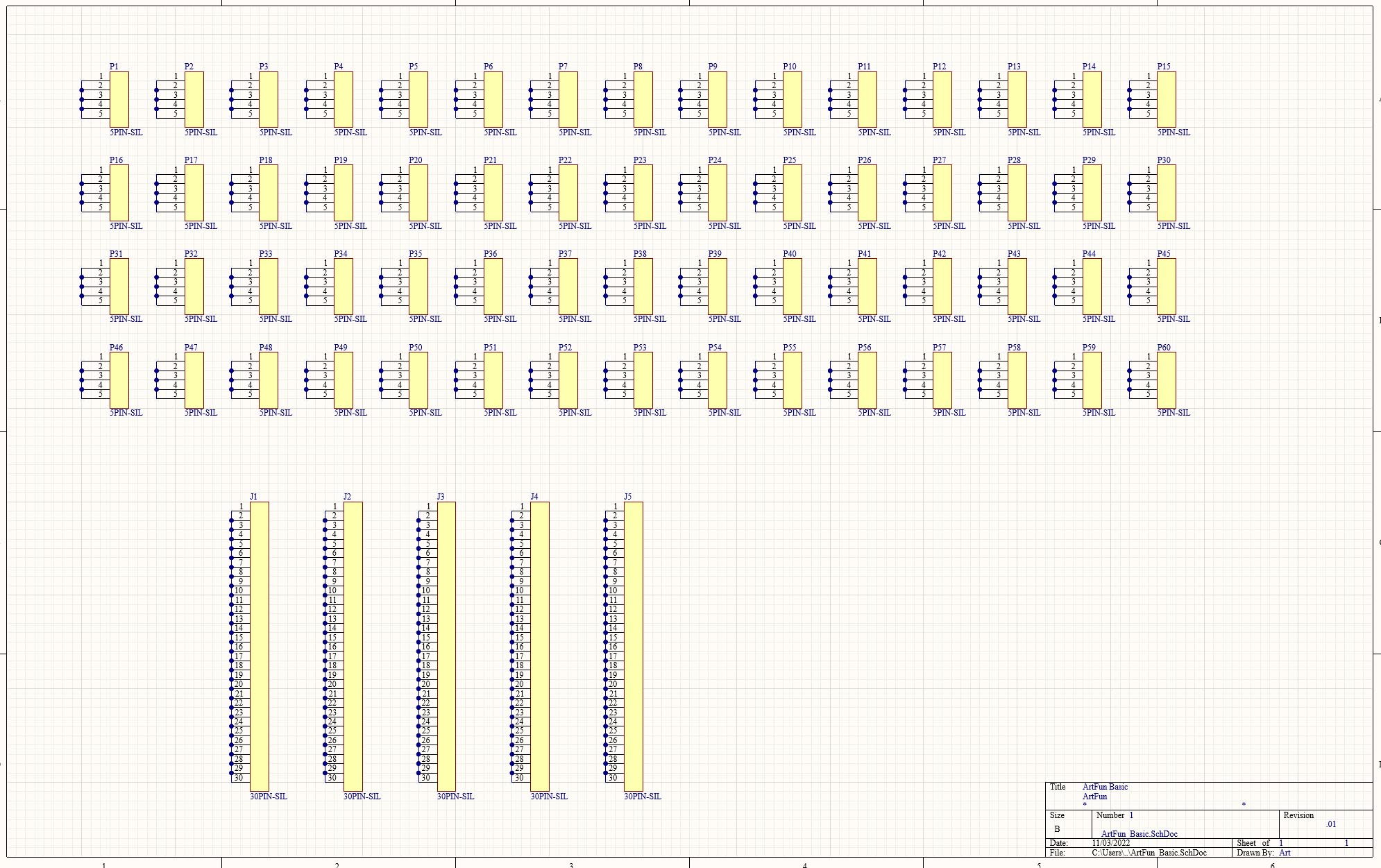Viewport: 1381px width, 868px height.
Task: Select the P52 connector body
Action: [568, 380]
